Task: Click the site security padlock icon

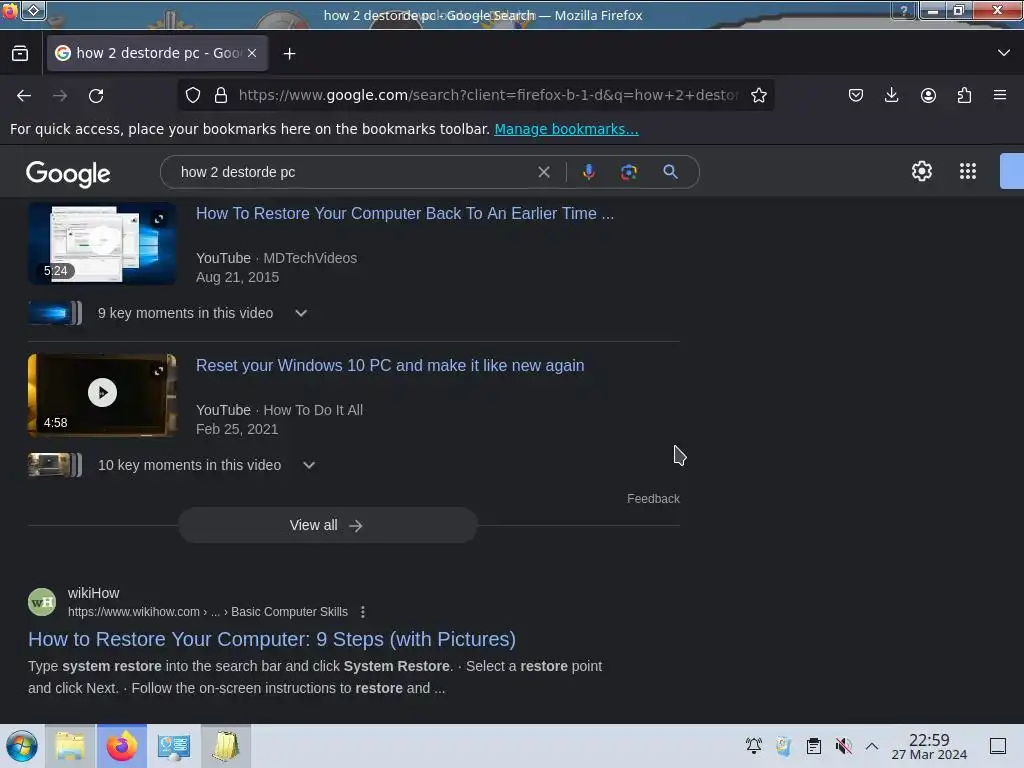Action: coord(221,95)
